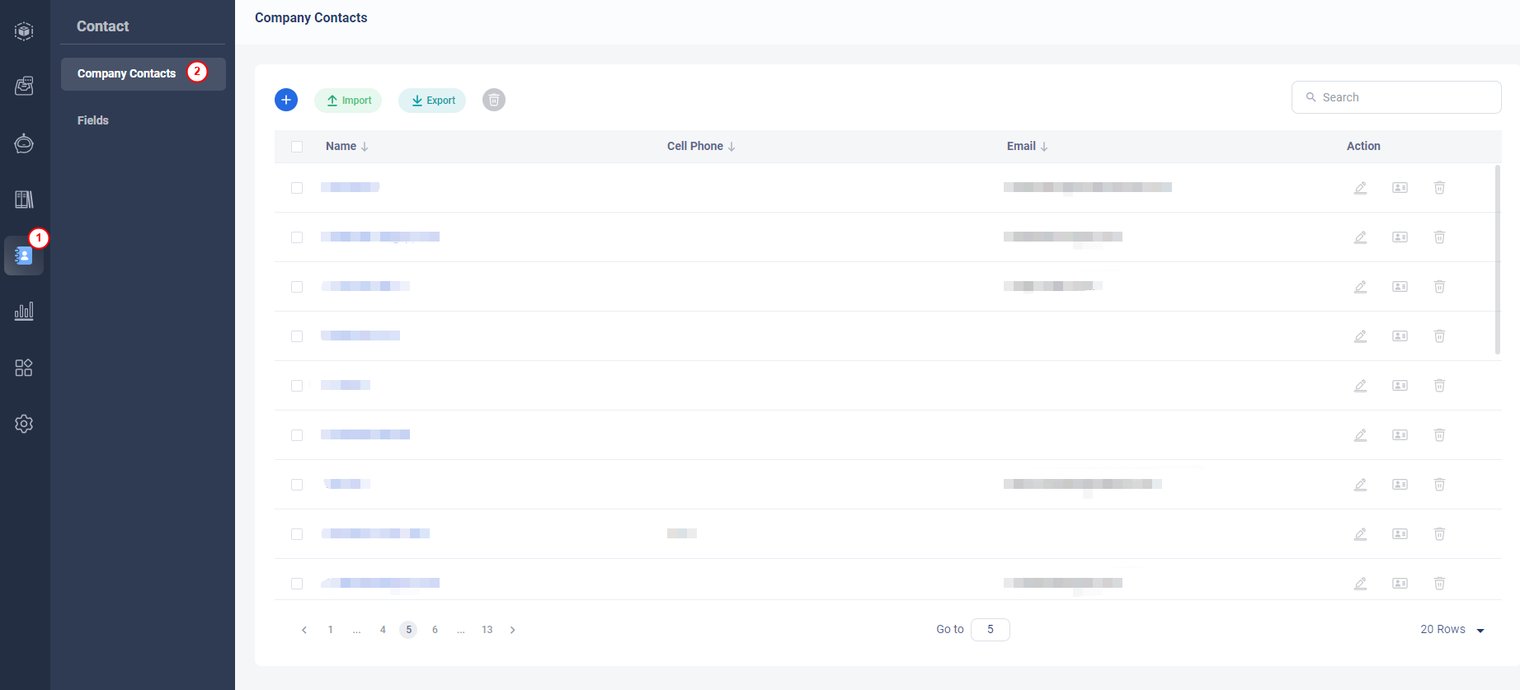Open the Contacts icon in left sidebar
This screenshot has height=690, width=1520.
click(24, 256)
